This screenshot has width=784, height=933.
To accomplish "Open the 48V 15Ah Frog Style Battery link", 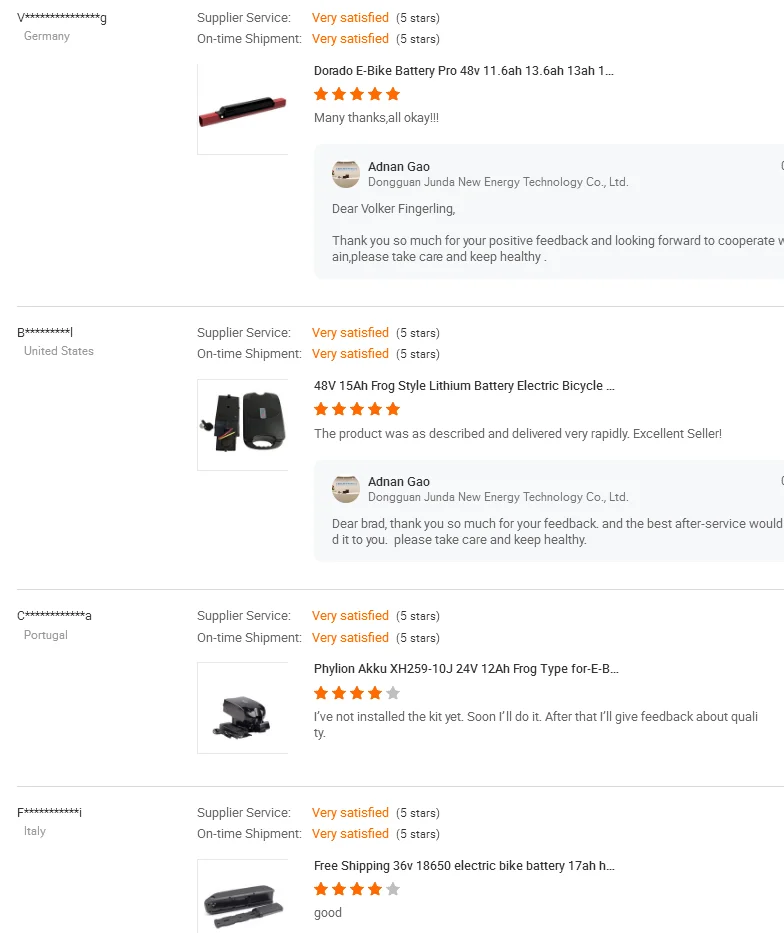I will pyautogui.click(x=464, y=386).
